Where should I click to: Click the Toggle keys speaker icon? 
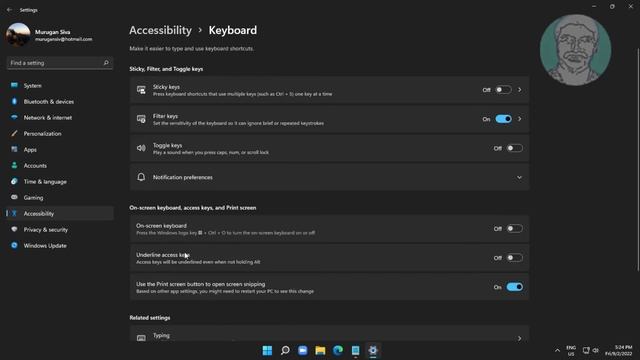click(141, 148)
